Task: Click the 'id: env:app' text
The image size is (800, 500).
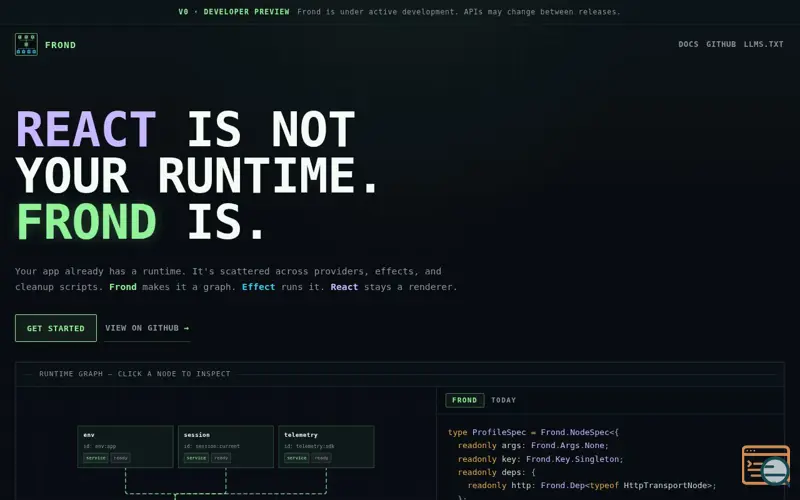Action: (x=99, y=446)
